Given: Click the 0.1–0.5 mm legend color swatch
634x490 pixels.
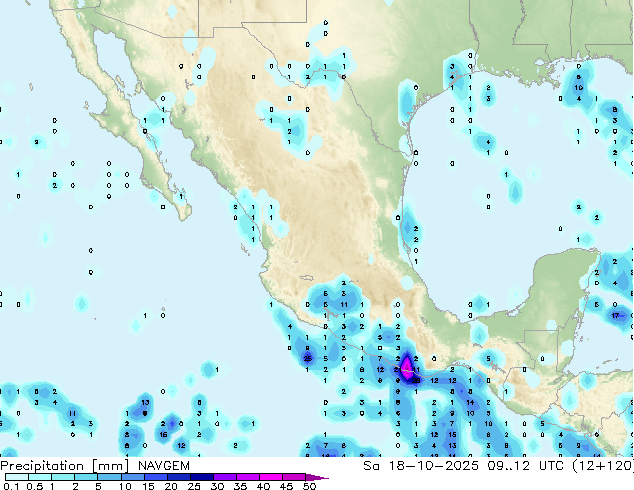Looking at the screenshot, I should click(x=17, y=477).
